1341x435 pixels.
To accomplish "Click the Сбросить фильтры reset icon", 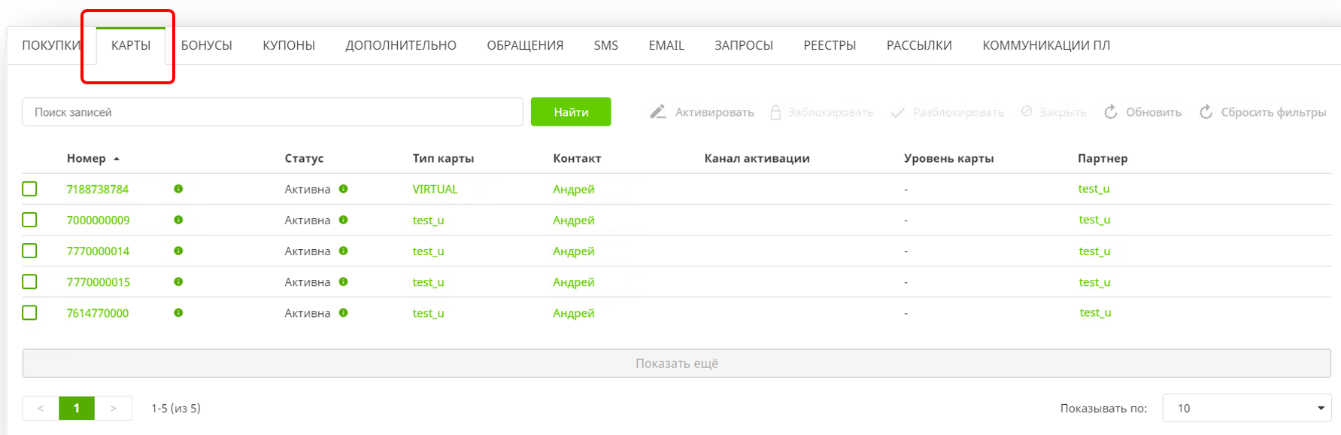I will 1205,112.
